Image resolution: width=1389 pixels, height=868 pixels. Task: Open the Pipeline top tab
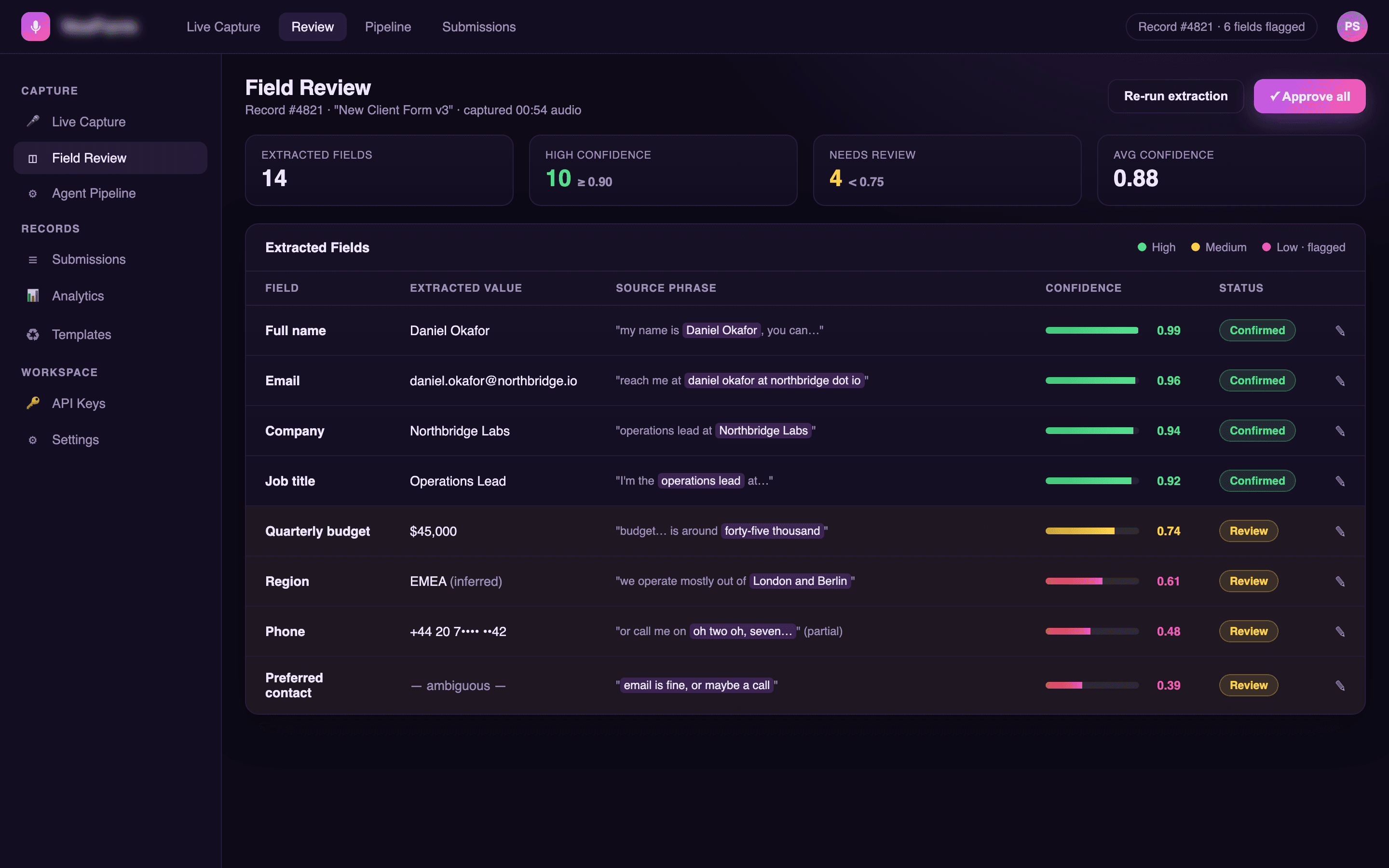[388, 27]
